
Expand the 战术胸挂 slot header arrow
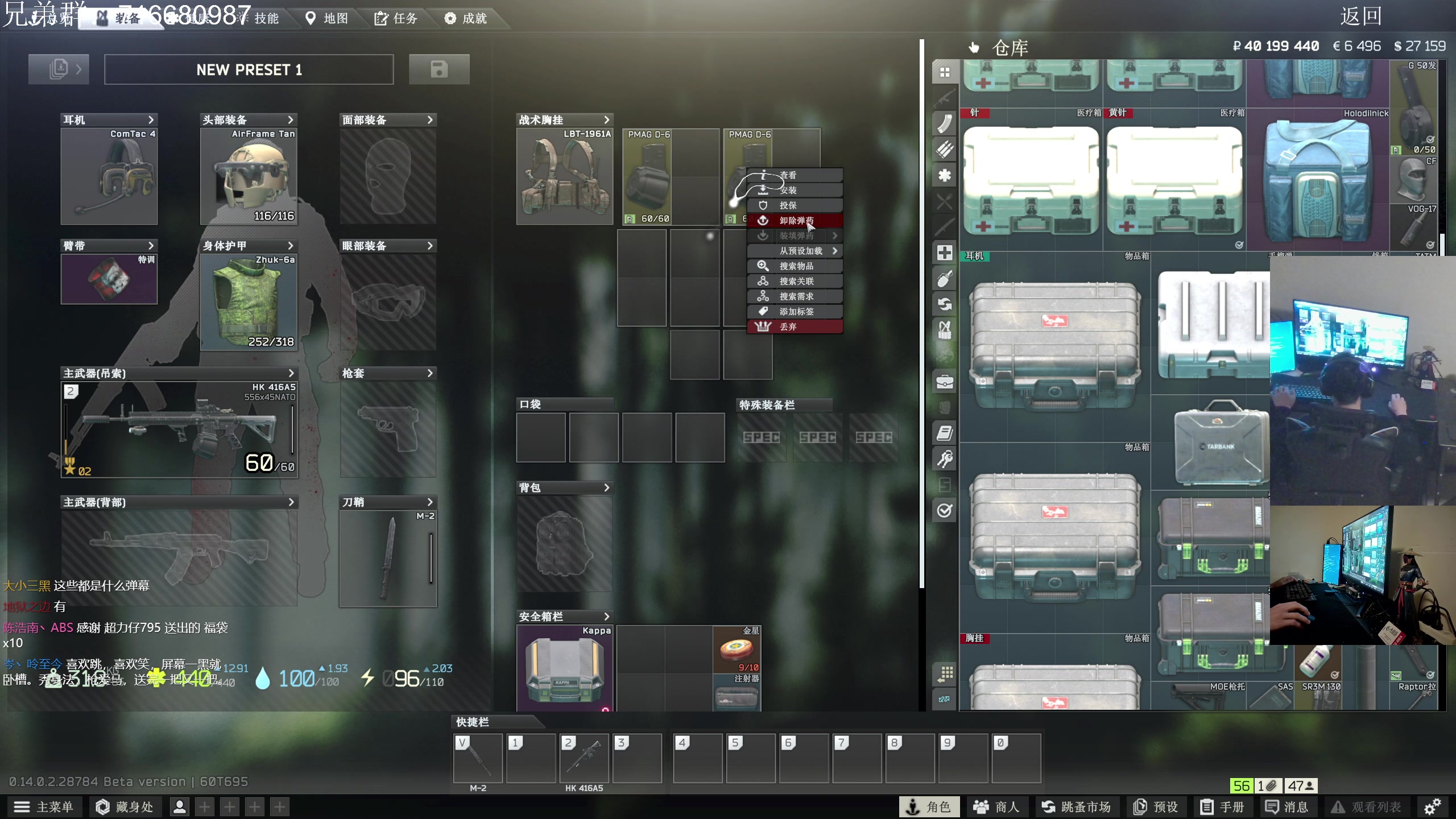[x=606, y=119]
